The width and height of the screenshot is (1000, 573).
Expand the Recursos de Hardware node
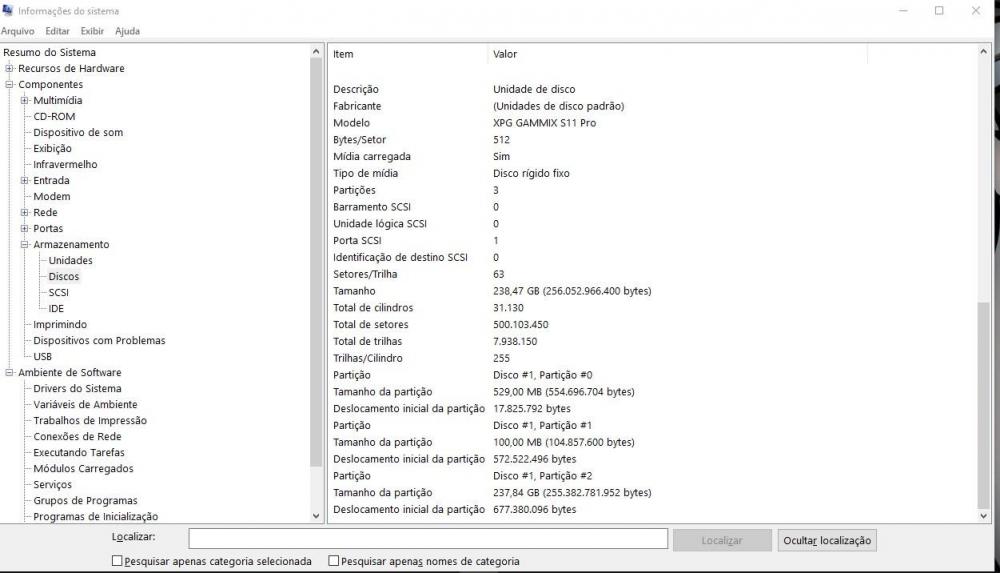point(10,69)
